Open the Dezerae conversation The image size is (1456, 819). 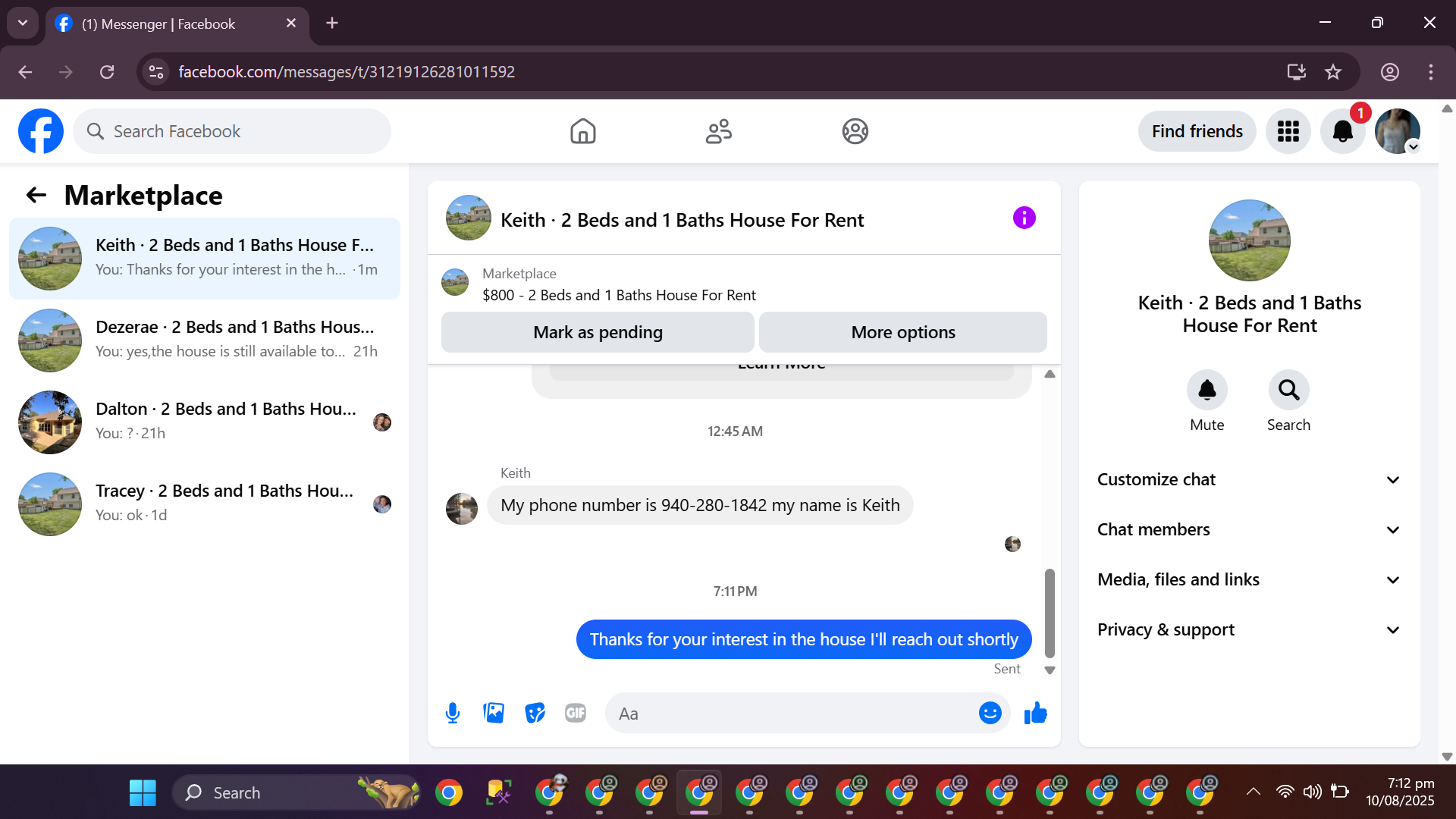tap(205, 339)
